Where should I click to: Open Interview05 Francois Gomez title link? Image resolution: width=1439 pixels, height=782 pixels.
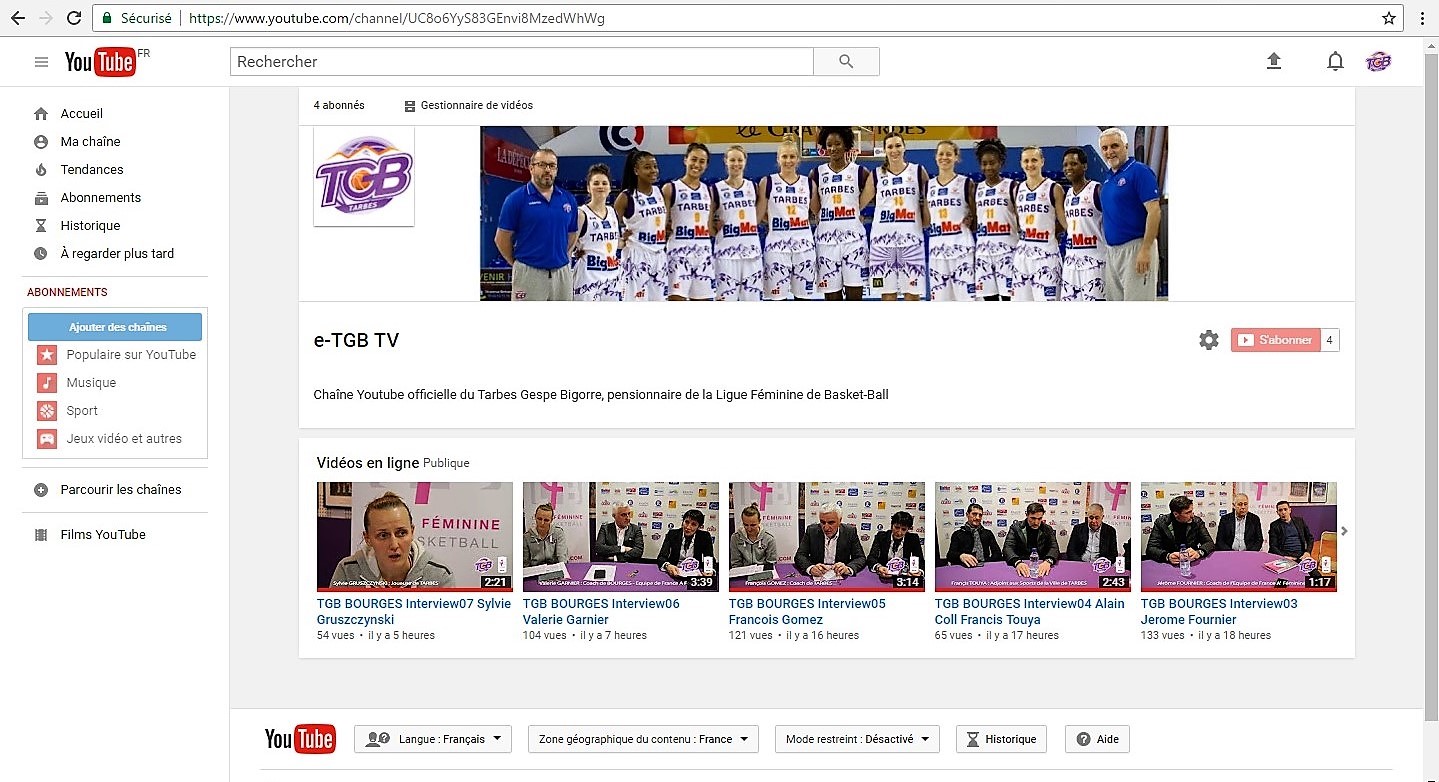tap(807, 612)
